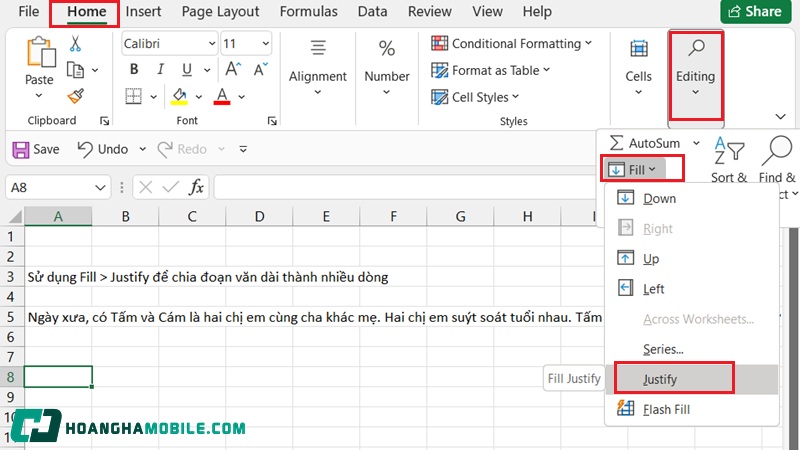This screenshot has width=800, height=450.
Task: Click the Cut scissors icon
Action: [75, 44]
